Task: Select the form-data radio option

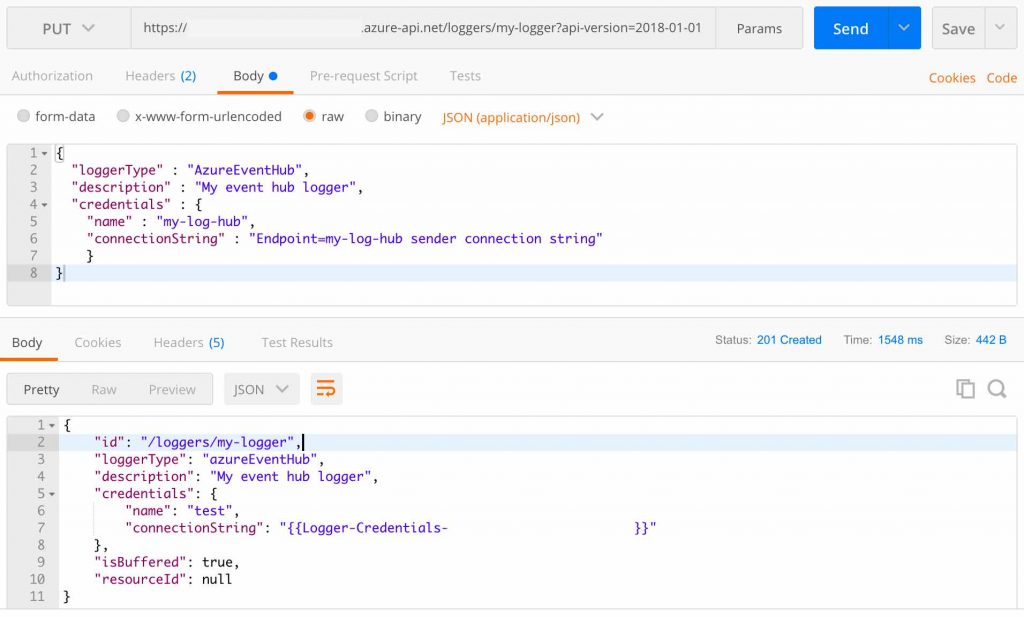Action: [x=24, y=116]
